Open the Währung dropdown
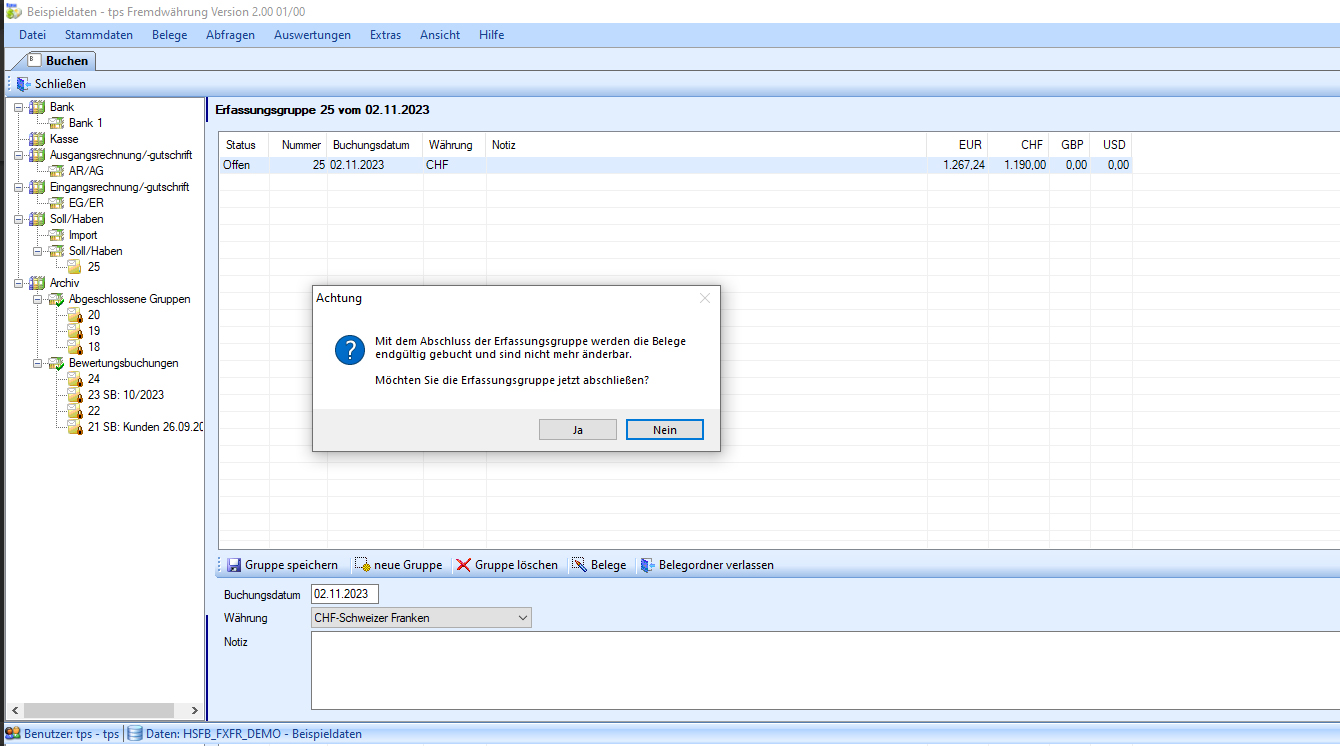1340x746 pixels. pyautogui.click(x=522, y=618)
